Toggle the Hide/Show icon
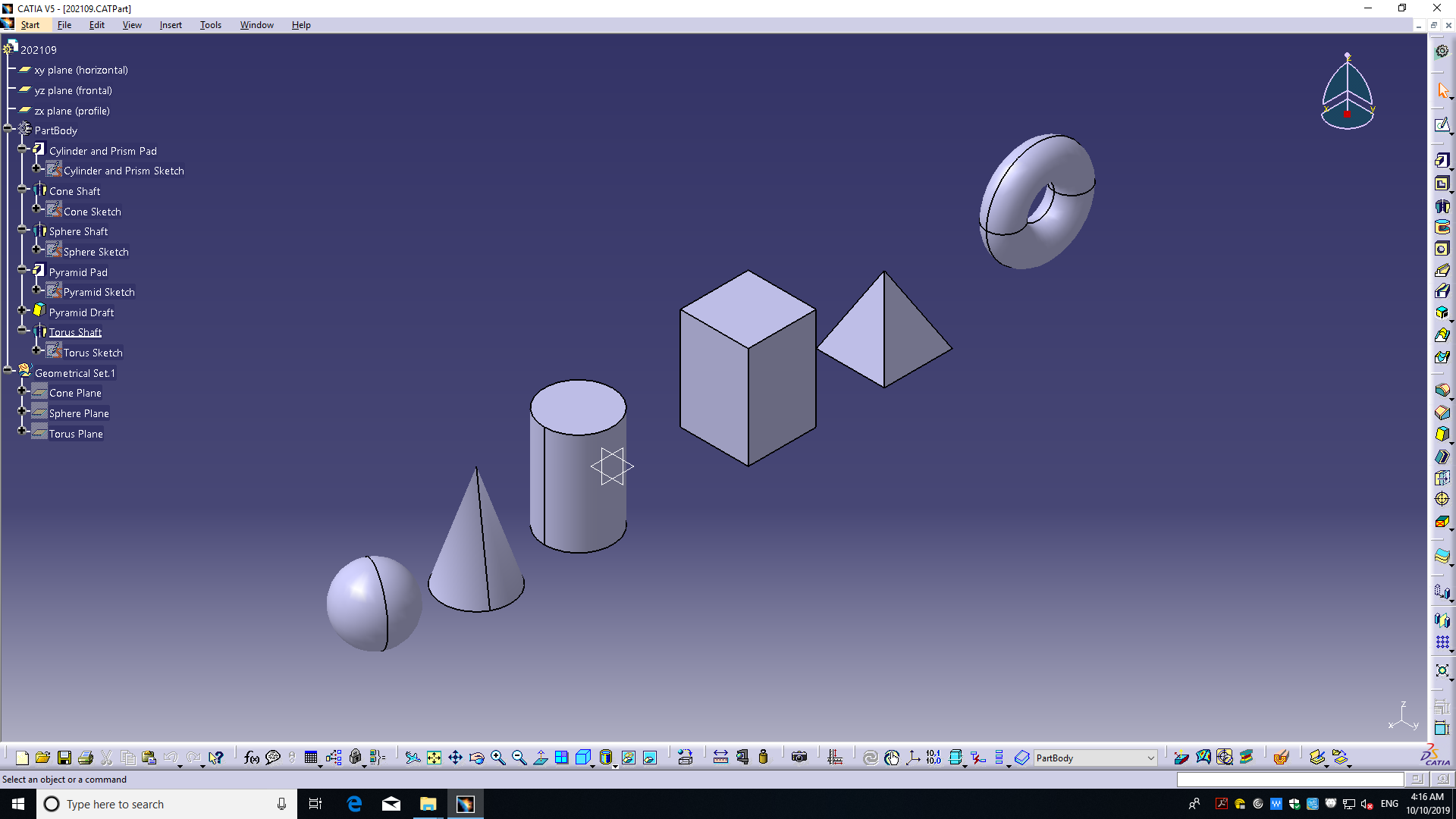 tap(629, 758)
